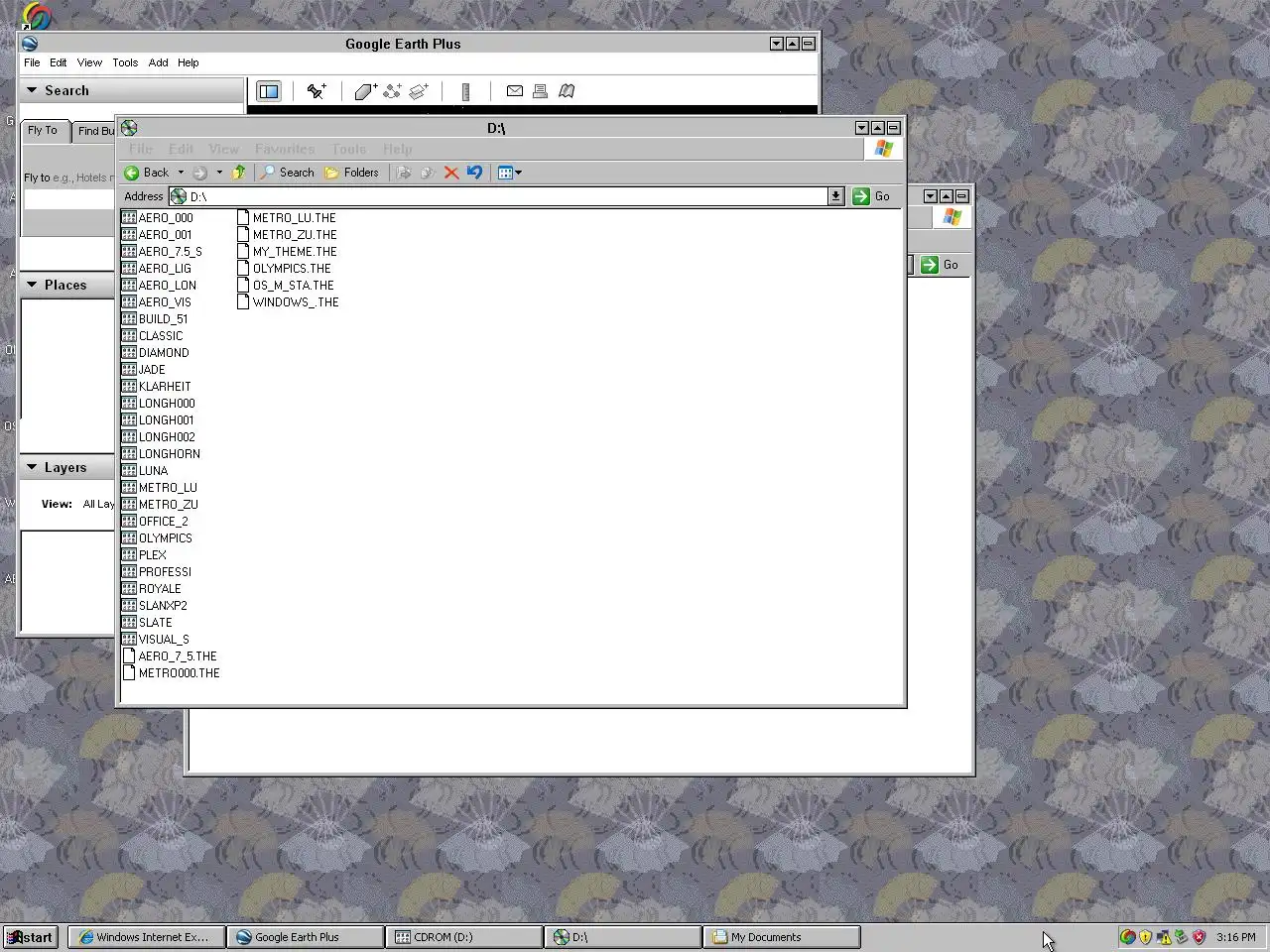Screen dimensions: 1270x952
Task: Open the Help menu in Google Earth
Action: (x=188, y=62)
